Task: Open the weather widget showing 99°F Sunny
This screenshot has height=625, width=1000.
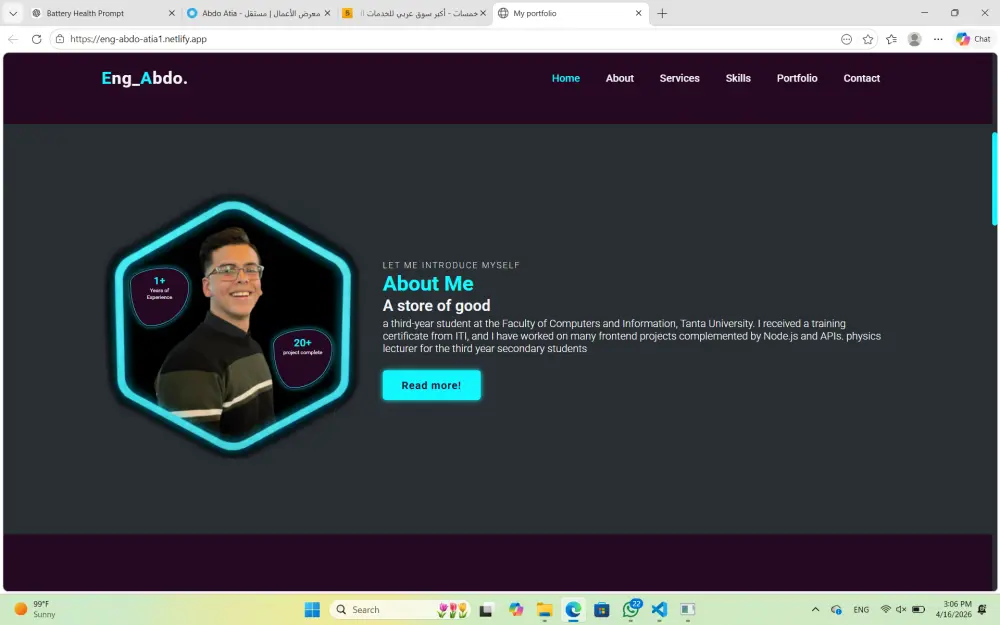Action: click(35, 610)
